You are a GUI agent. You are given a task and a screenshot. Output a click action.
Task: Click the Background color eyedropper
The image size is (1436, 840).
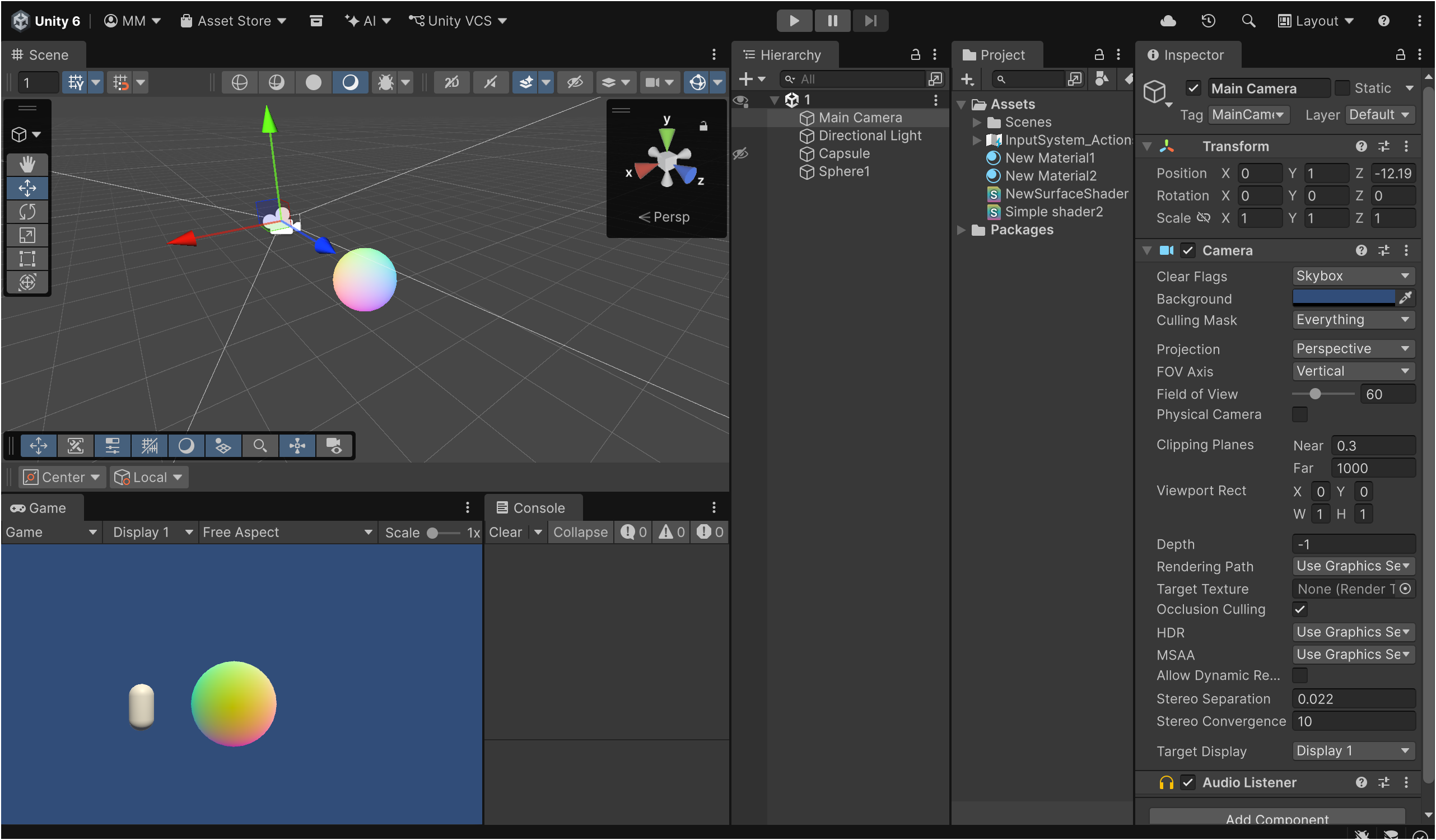1406,297
